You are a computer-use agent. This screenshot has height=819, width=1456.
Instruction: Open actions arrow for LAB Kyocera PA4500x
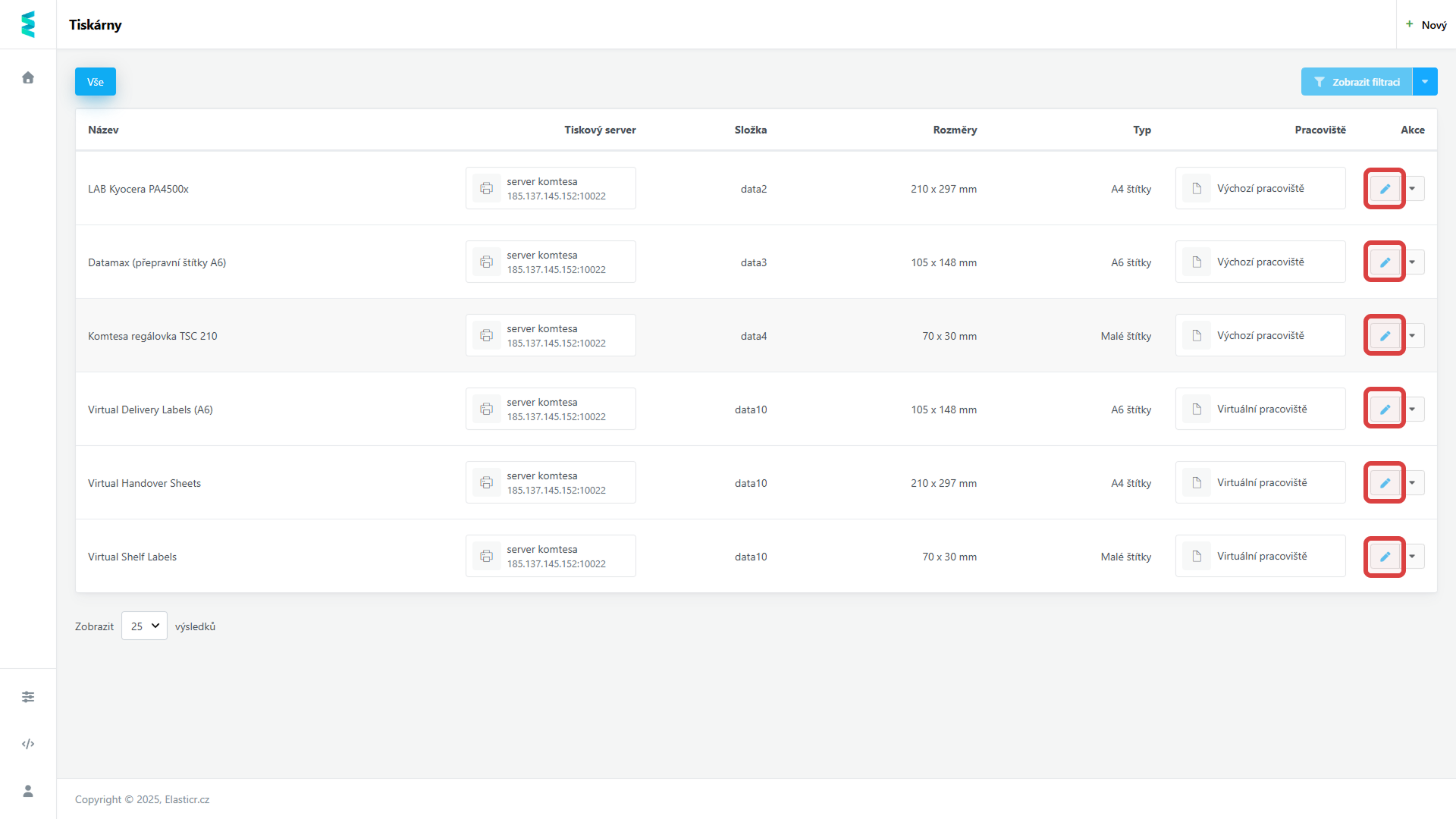coord(1413,189)
